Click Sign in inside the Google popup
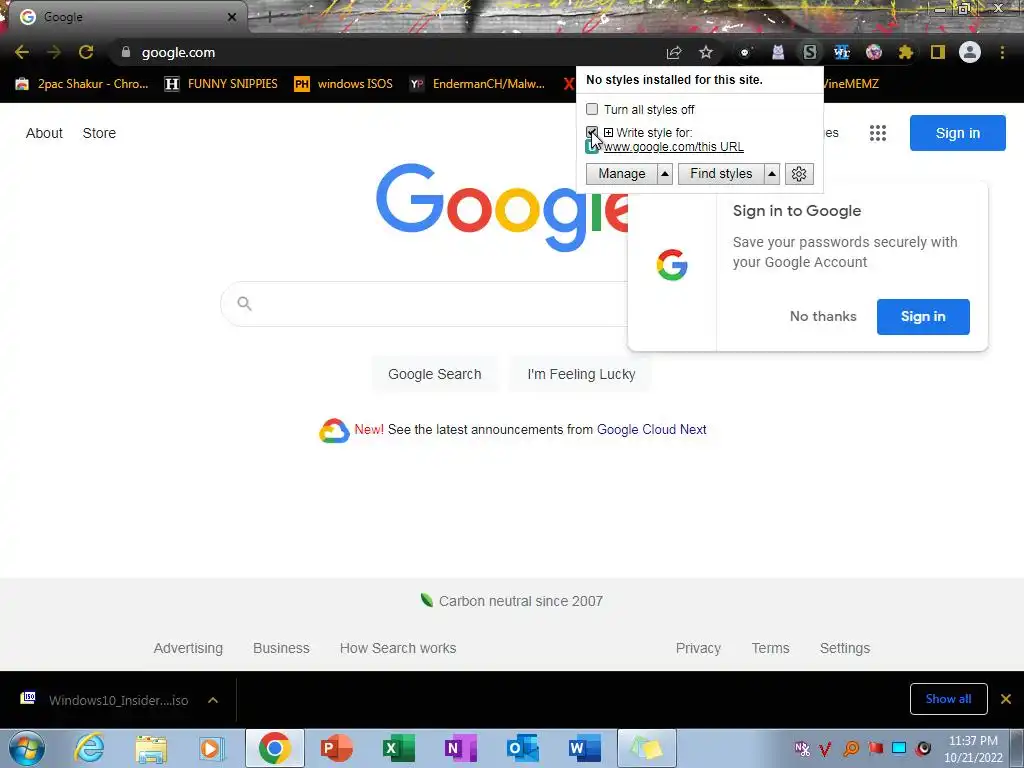 [x=923, y=317]
